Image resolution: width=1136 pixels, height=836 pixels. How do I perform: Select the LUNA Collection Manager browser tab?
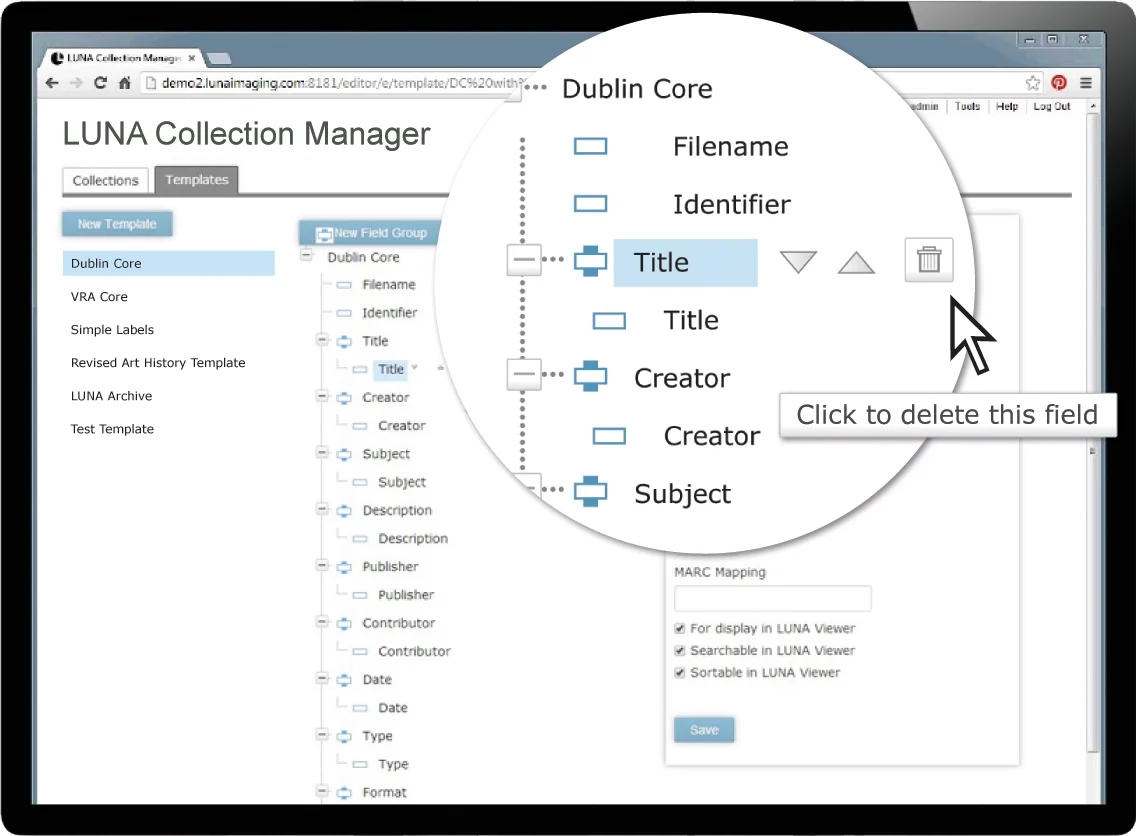coord(122,58)
